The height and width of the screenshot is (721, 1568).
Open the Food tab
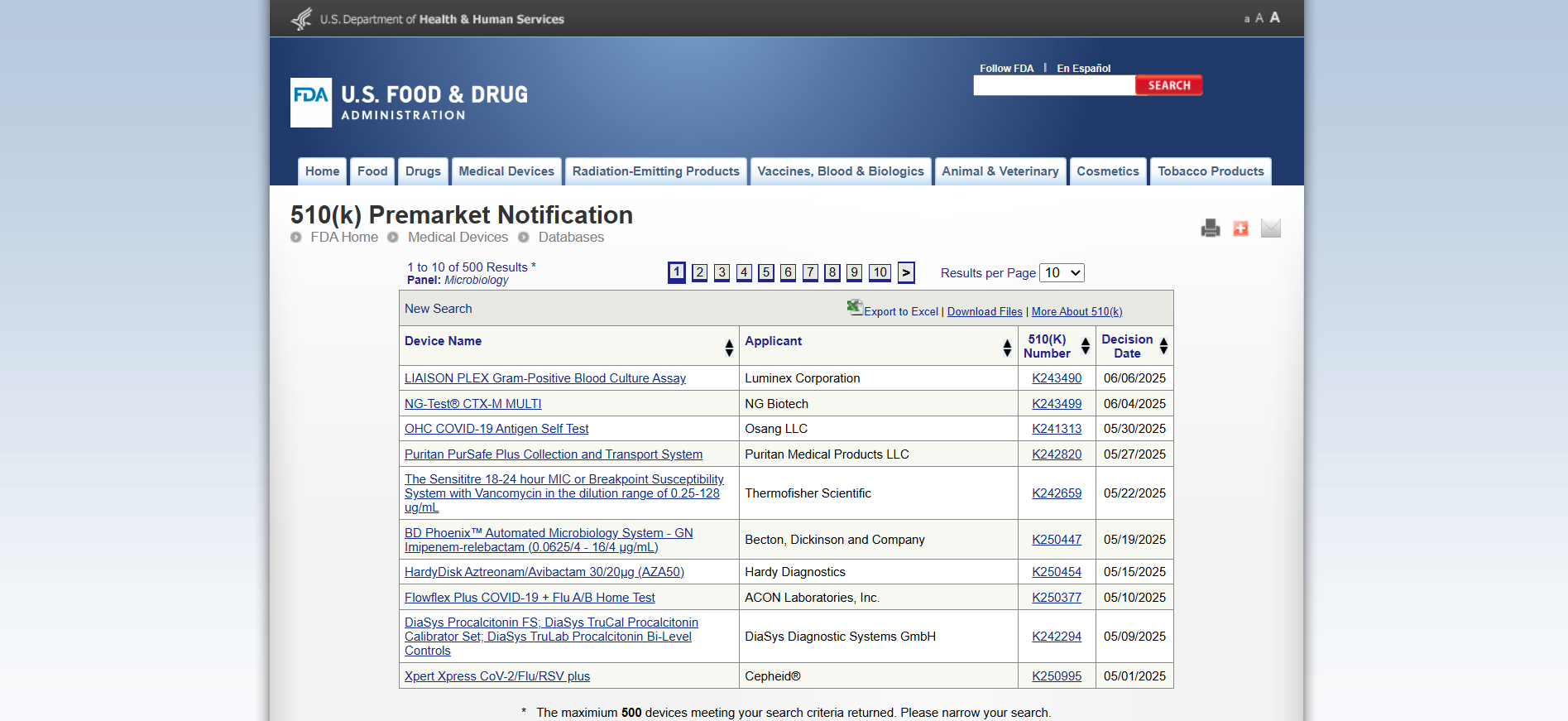(x=372, y=171)
